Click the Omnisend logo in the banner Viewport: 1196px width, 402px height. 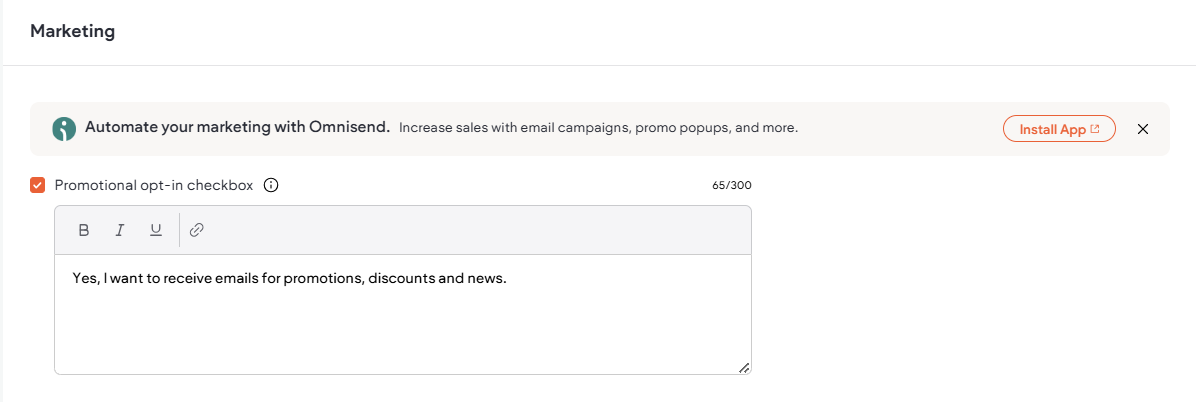(65, 129)
